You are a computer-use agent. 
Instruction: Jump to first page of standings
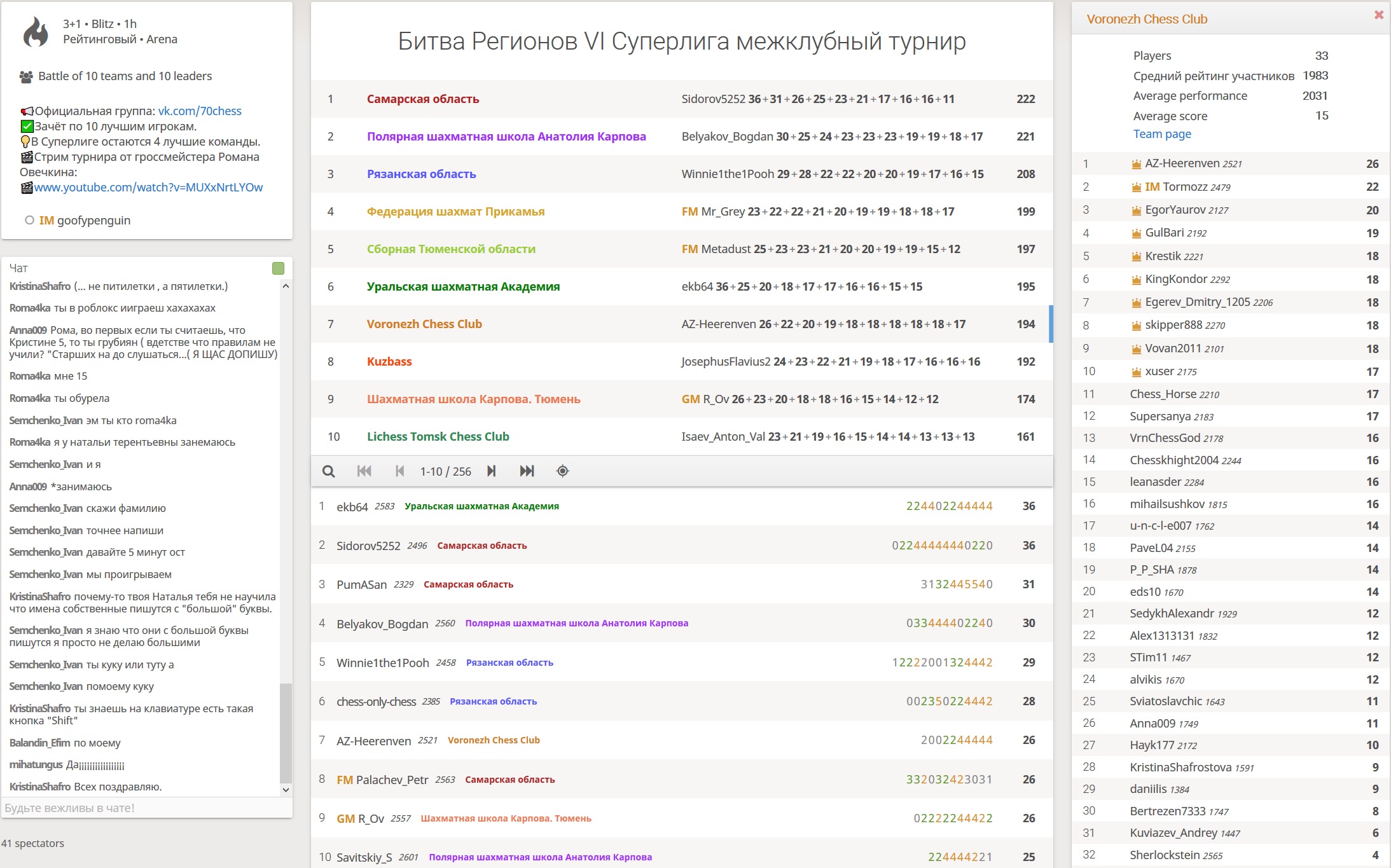tap(364, 471)
